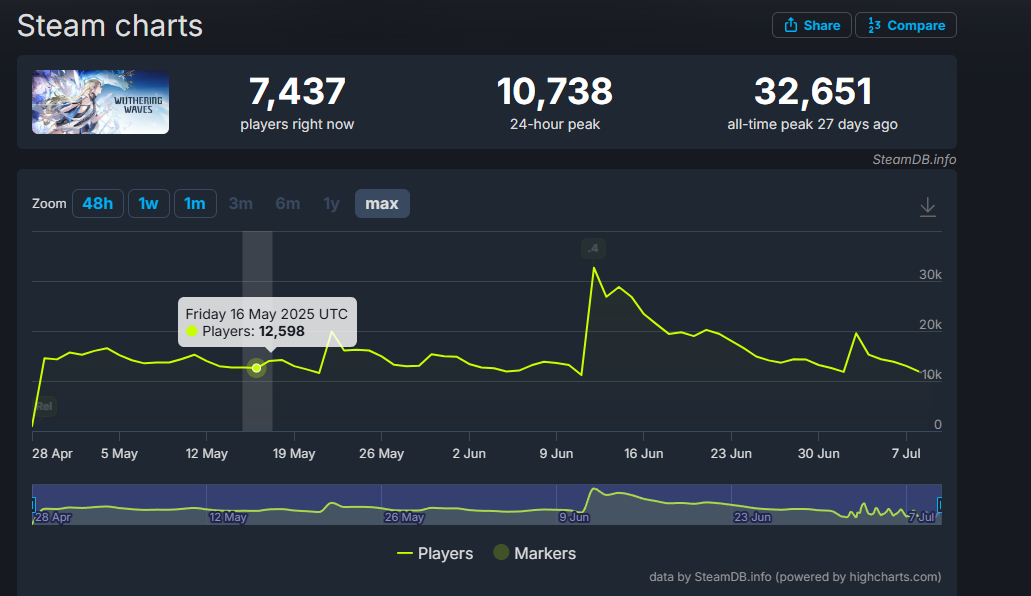Click the 5 May x-axis label
This screenshot has height=596, width=1031.
click(x=119, y=453)
